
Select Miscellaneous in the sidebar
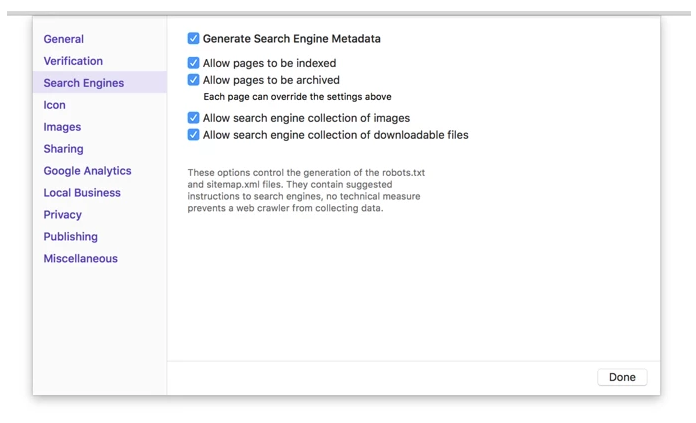pos(80,259)
